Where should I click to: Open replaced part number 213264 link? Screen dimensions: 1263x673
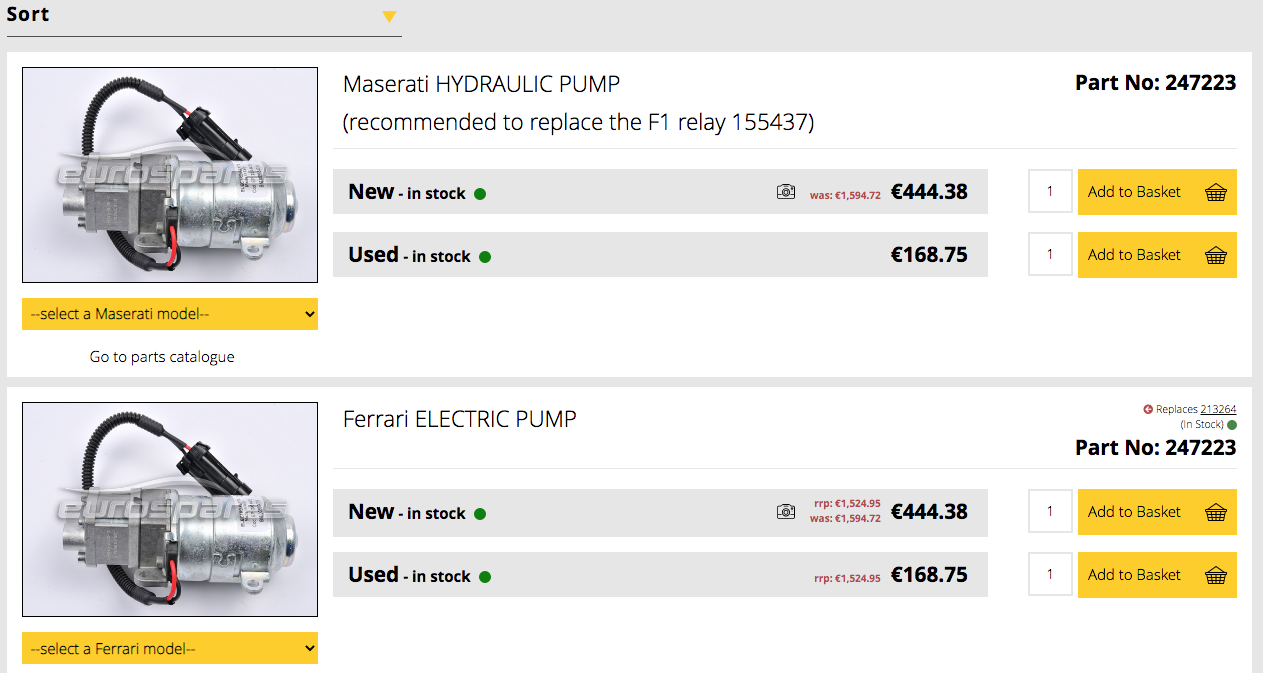1218,409
